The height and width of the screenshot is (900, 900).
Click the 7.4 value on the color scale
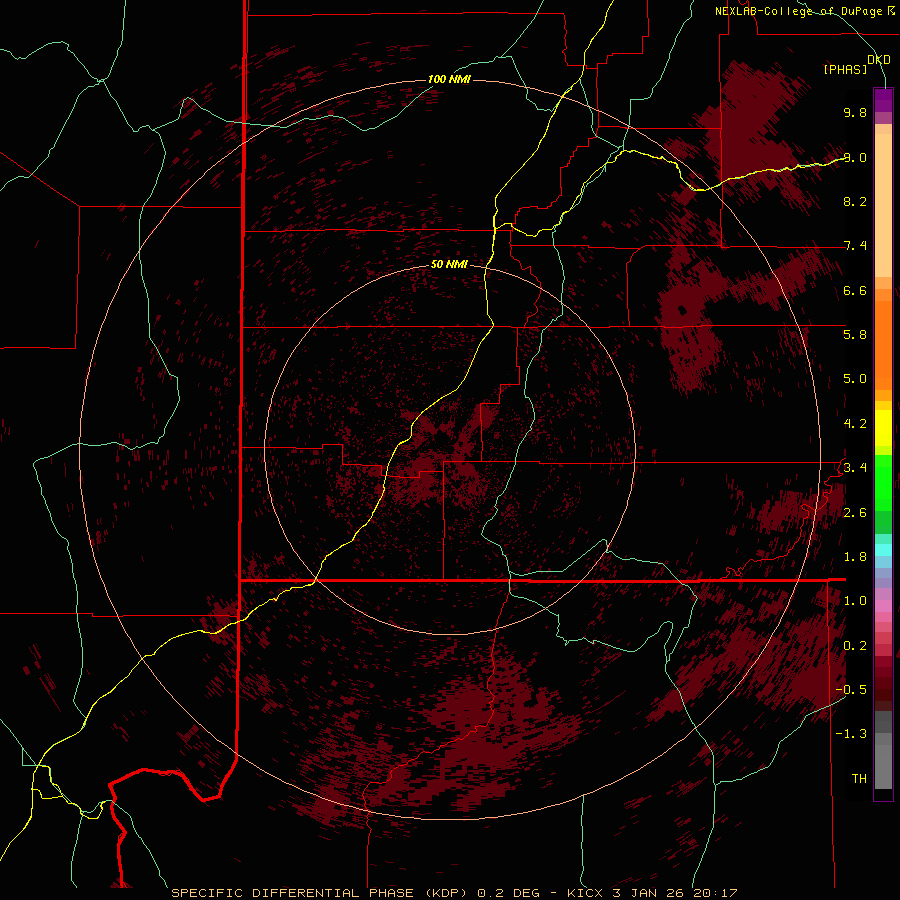(855, 246)
